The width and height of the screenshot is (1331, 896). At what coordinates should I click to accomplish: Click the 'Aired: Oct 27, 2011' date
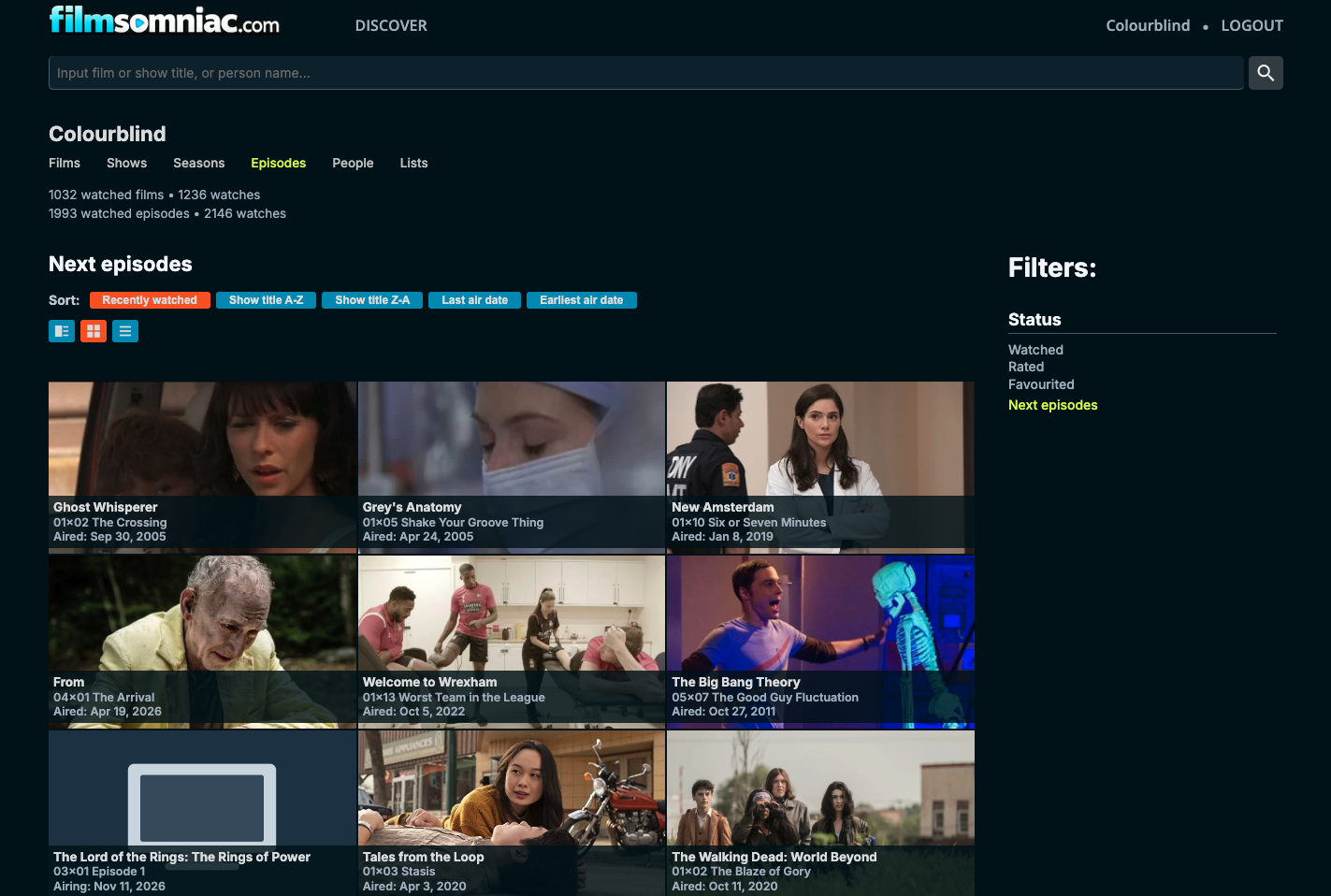[x=724, y=712]
